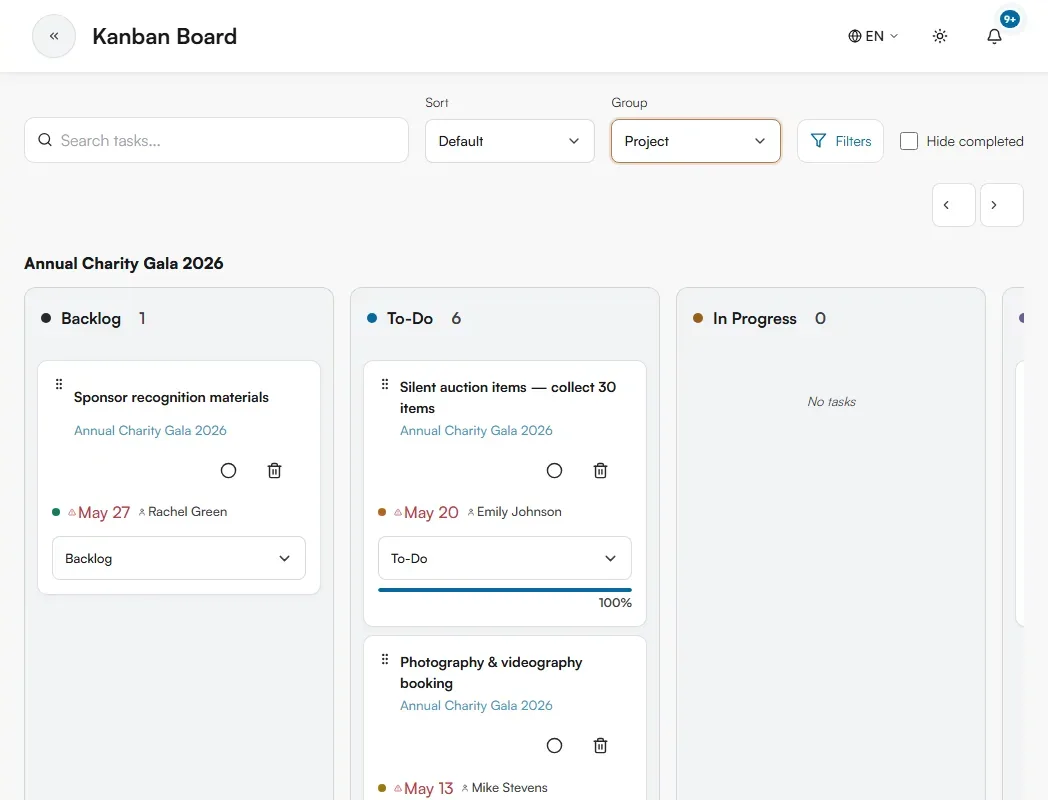Click orange priority dot on Silent auction card

click(382, 513)
